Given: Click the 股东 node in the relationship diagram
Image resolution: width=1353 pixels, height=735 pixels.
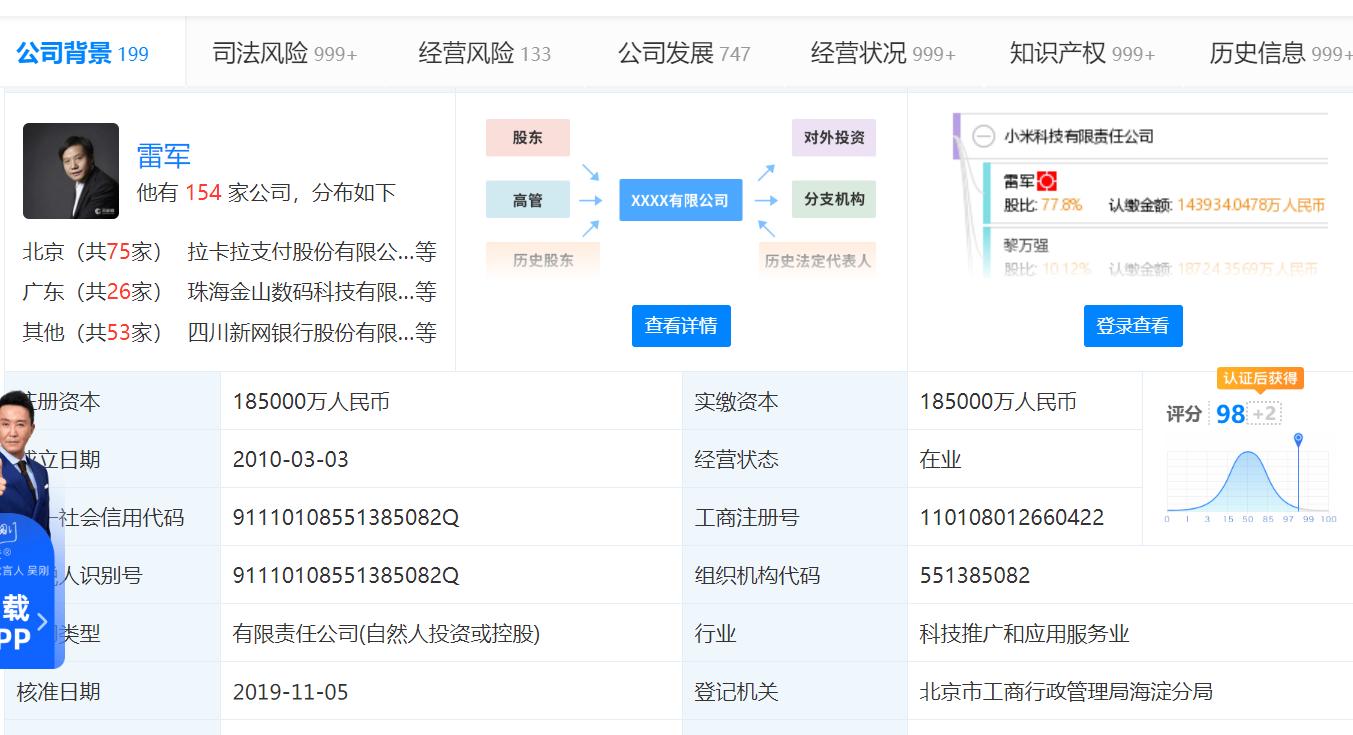Looking at the screenshot, I should click(x=527, y=137).
